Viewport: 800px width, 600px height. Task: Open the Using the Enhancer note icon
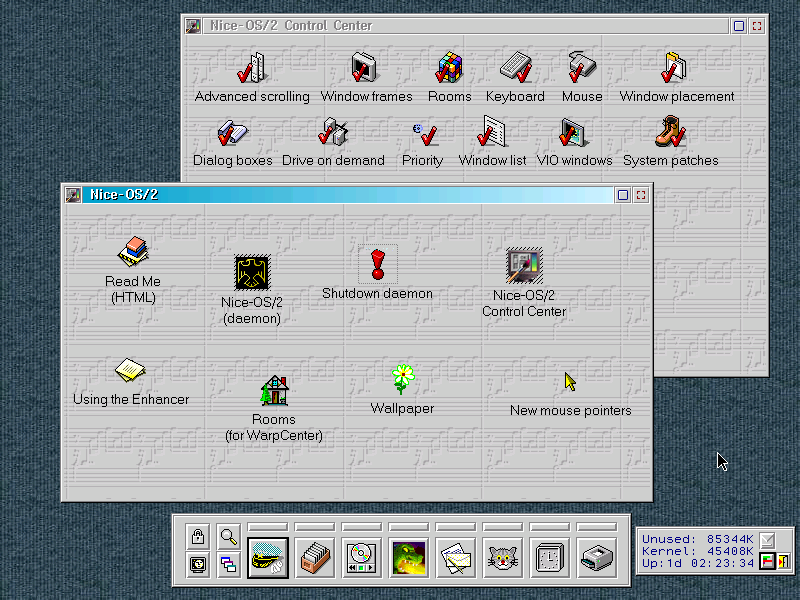[130, 370]
